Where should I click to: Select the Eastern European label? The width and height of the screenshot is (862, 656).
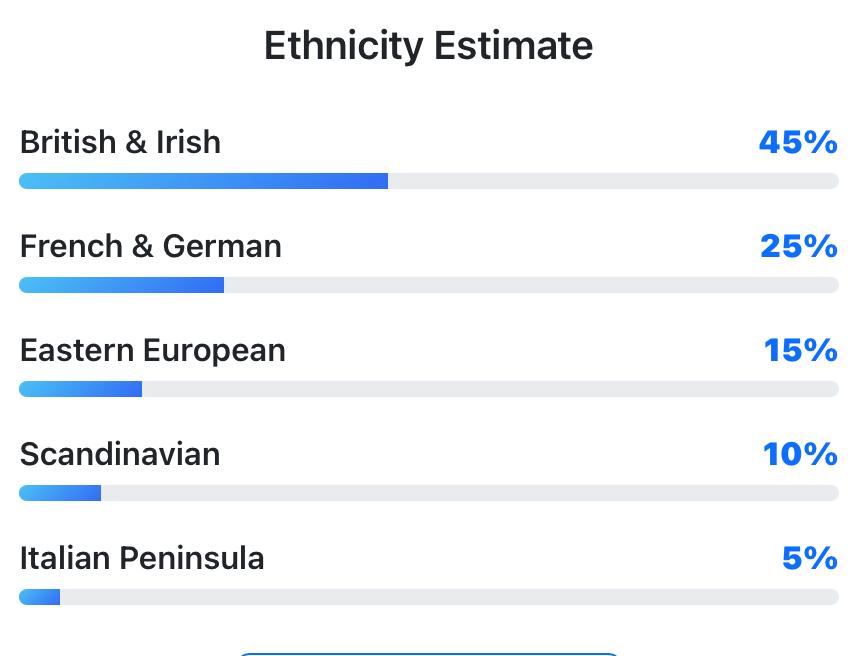(x=152, y=350)
